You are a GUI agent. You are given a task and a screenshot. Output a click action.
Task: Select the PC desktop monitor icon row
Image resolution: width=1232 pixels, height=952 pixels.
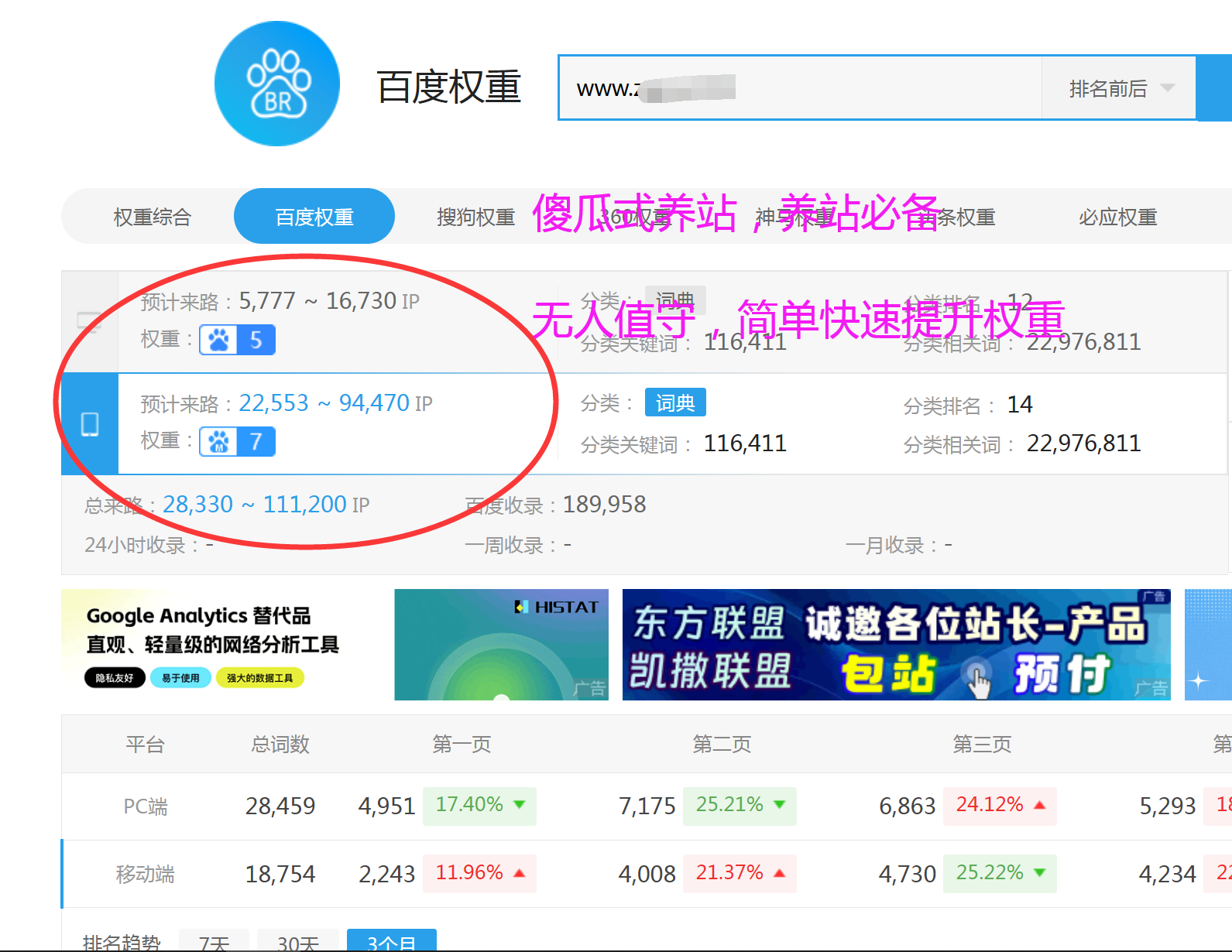pos(89,322)
